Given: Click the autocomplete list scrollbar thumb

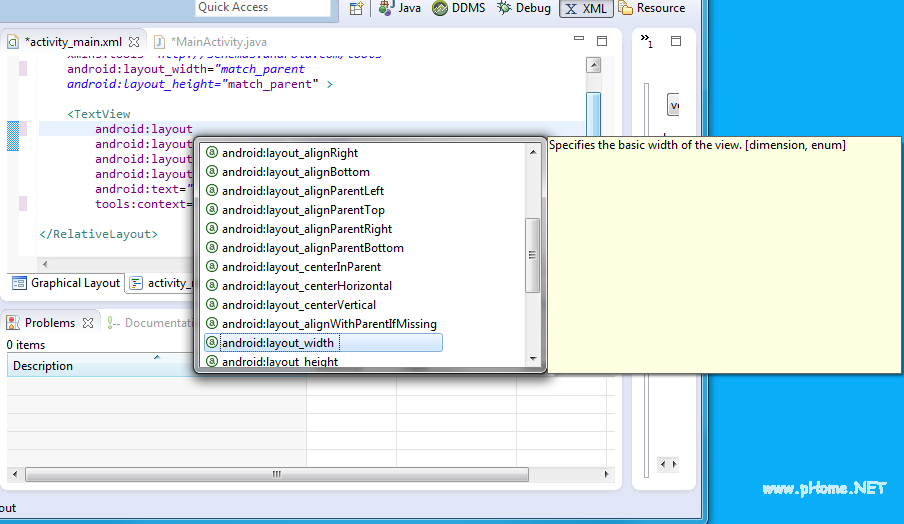Looking at the screenshot, I should (x=532, y=255).
